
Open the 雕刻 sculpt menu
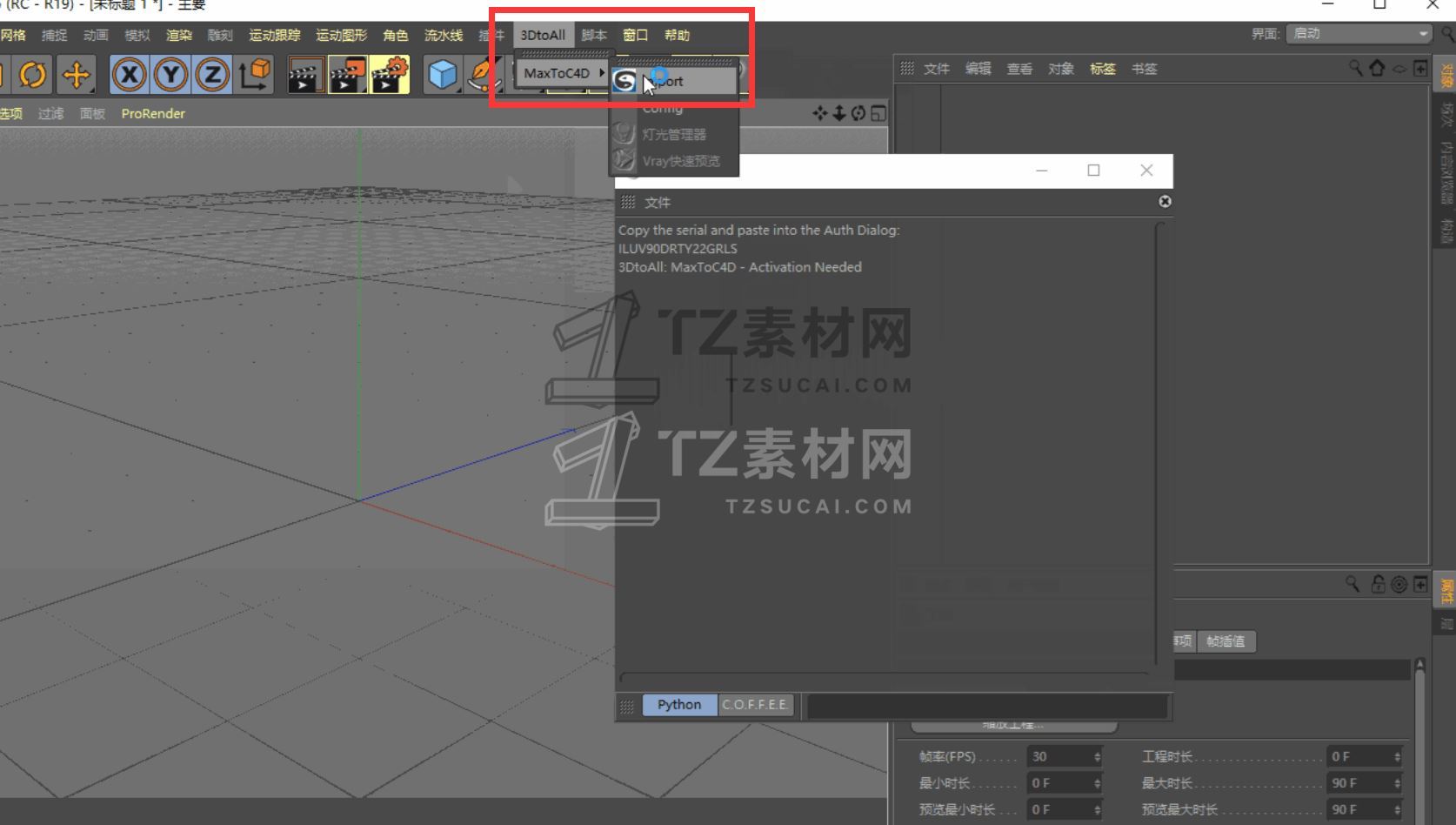[220, 35]
